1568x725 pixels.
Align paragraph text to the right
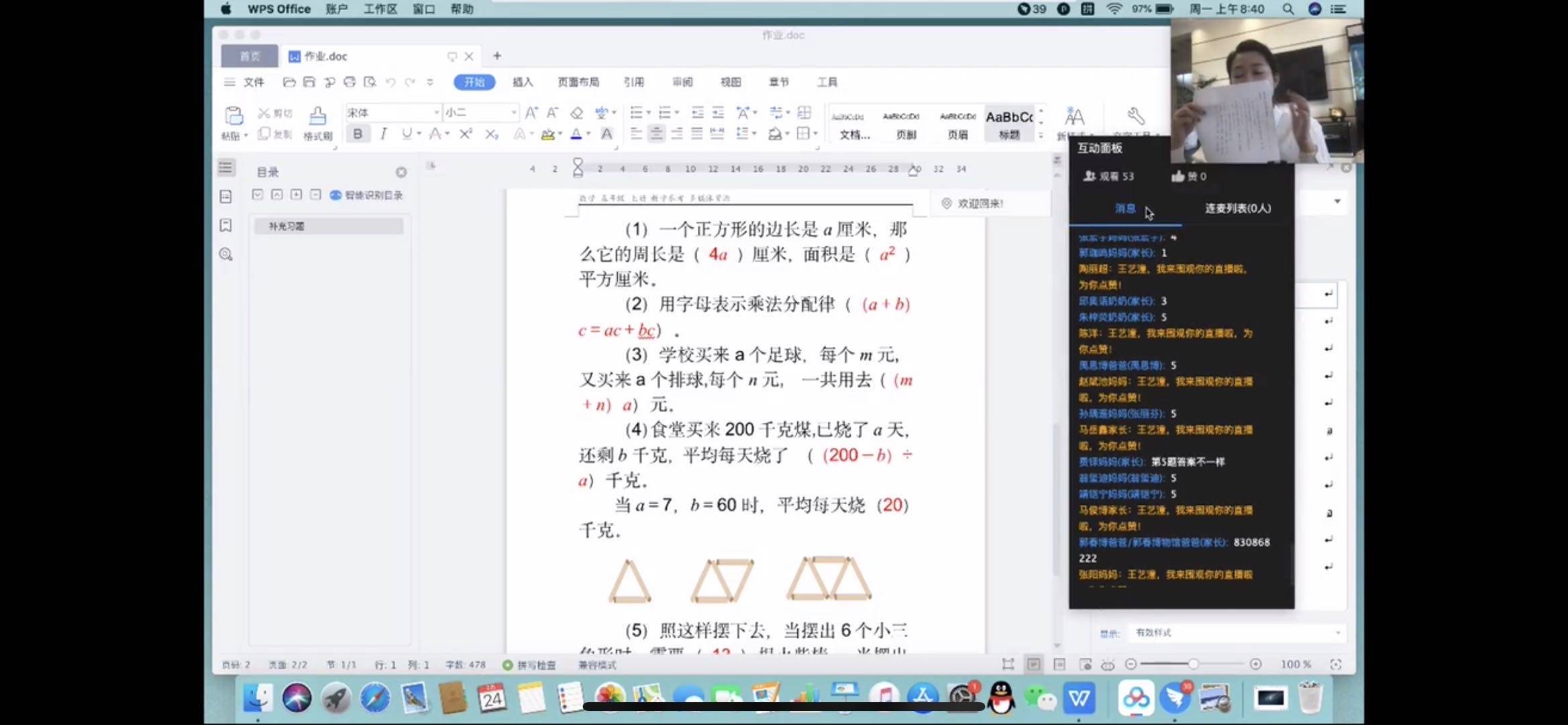point(676,134)
